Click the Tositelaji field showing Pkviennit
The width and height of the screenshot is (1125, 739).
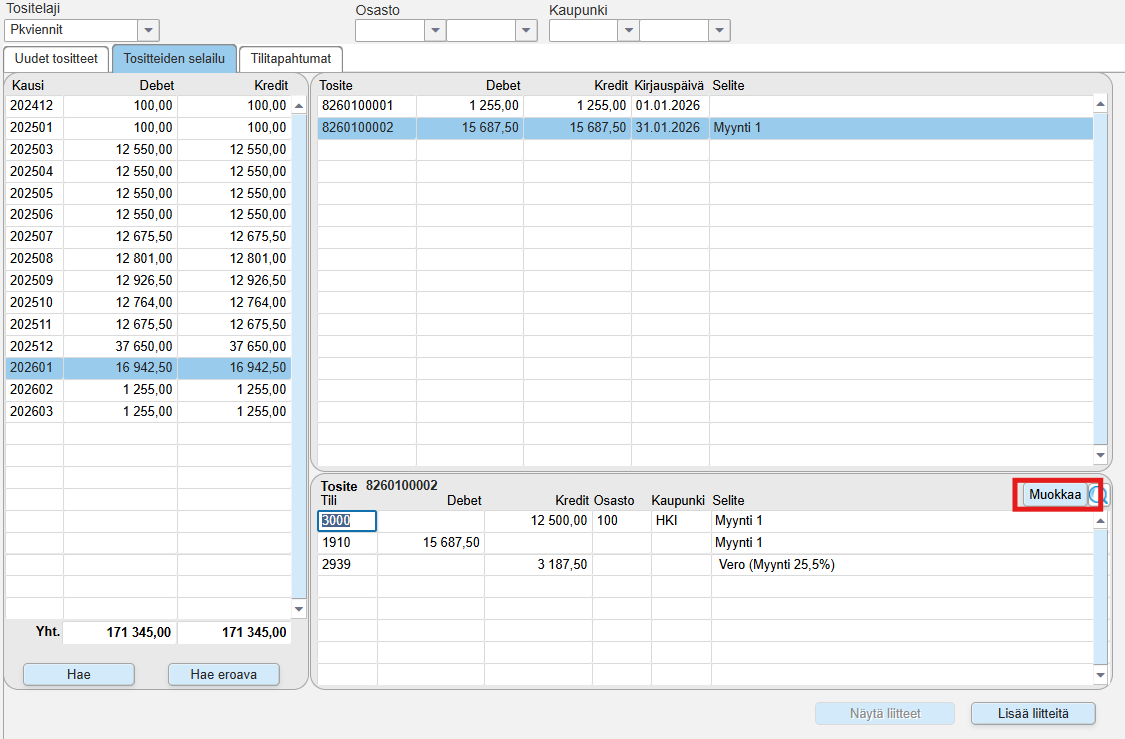[71, 30]
